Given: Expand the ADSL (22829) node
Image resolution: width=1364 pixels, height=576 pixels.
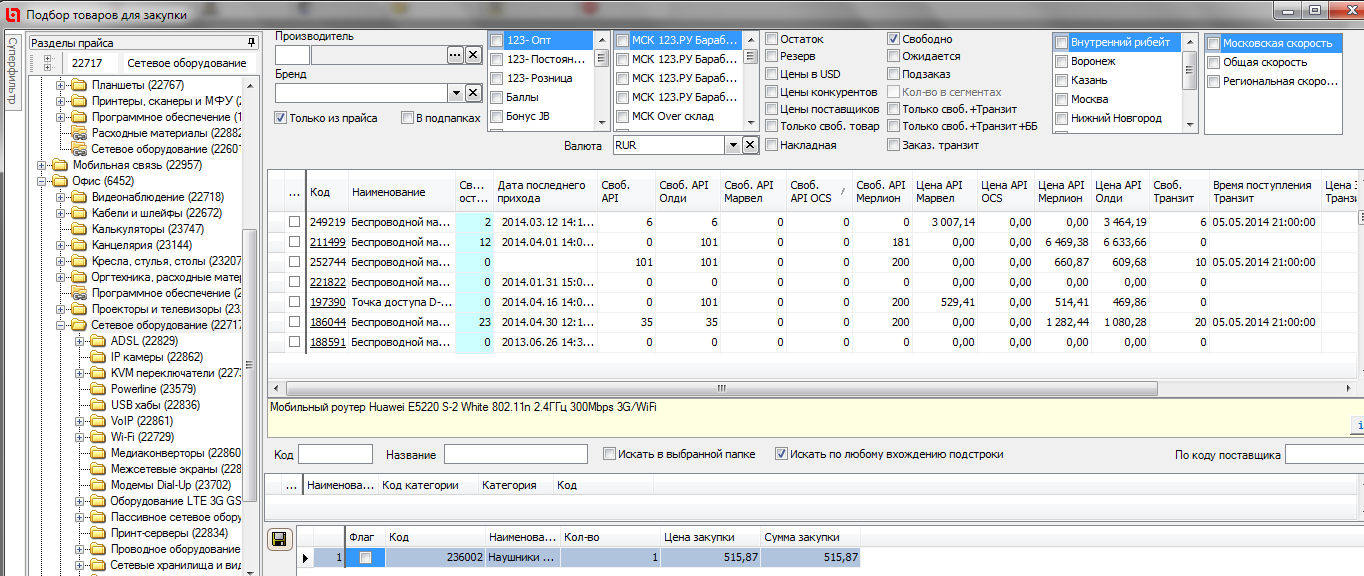Looking at the screenshot, I should 80,341.
